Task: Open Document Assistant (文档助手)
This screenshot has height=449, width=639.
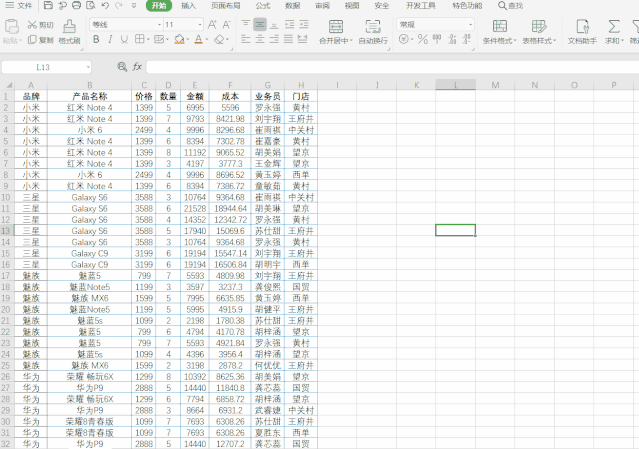Action: (582, 32)
